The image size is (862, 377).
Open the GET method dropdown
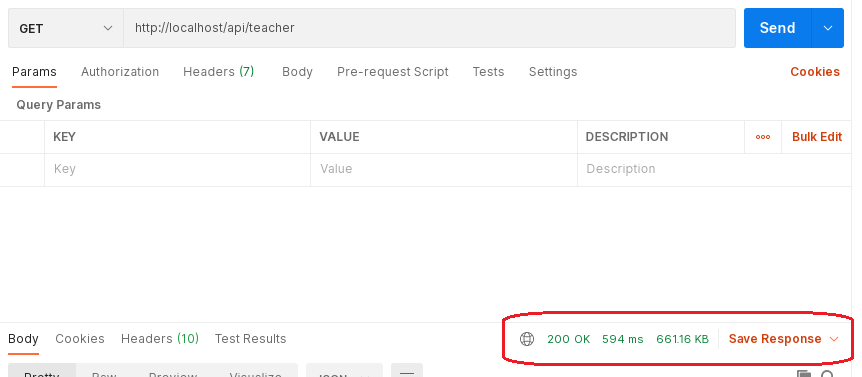pyautogui.click(x=66, y=28)
